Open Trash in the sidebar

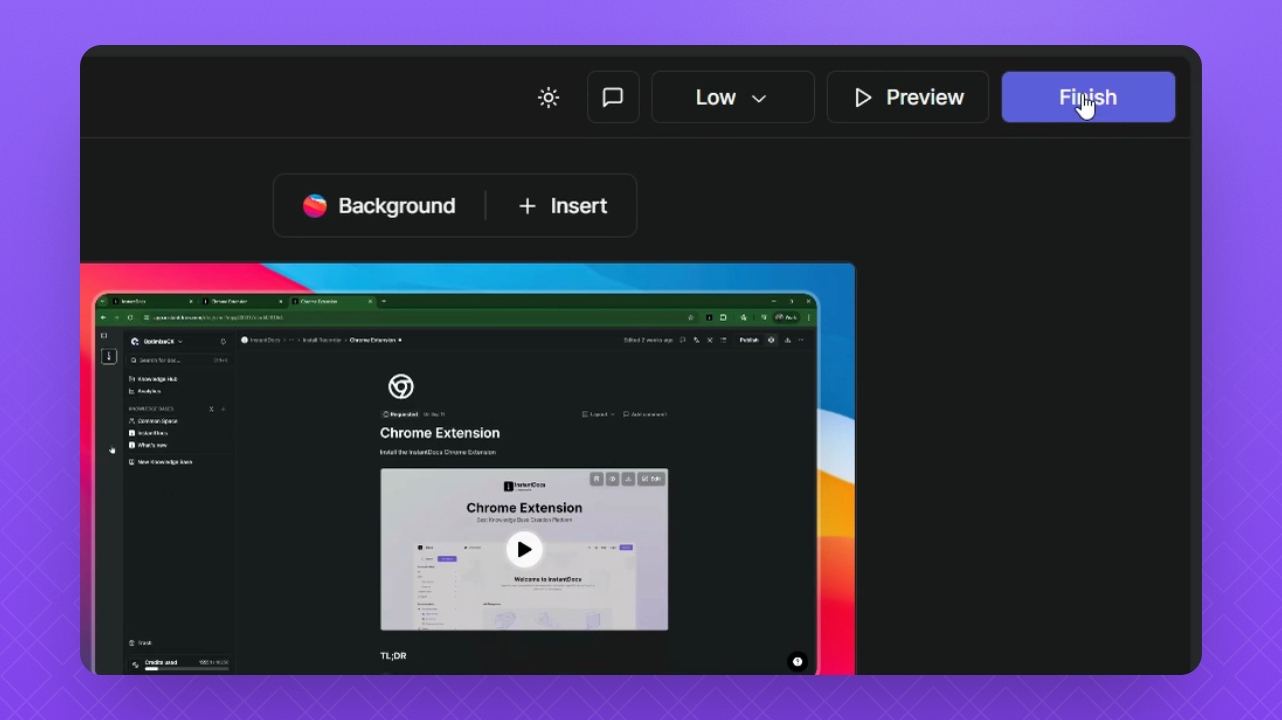click(141, 643)
